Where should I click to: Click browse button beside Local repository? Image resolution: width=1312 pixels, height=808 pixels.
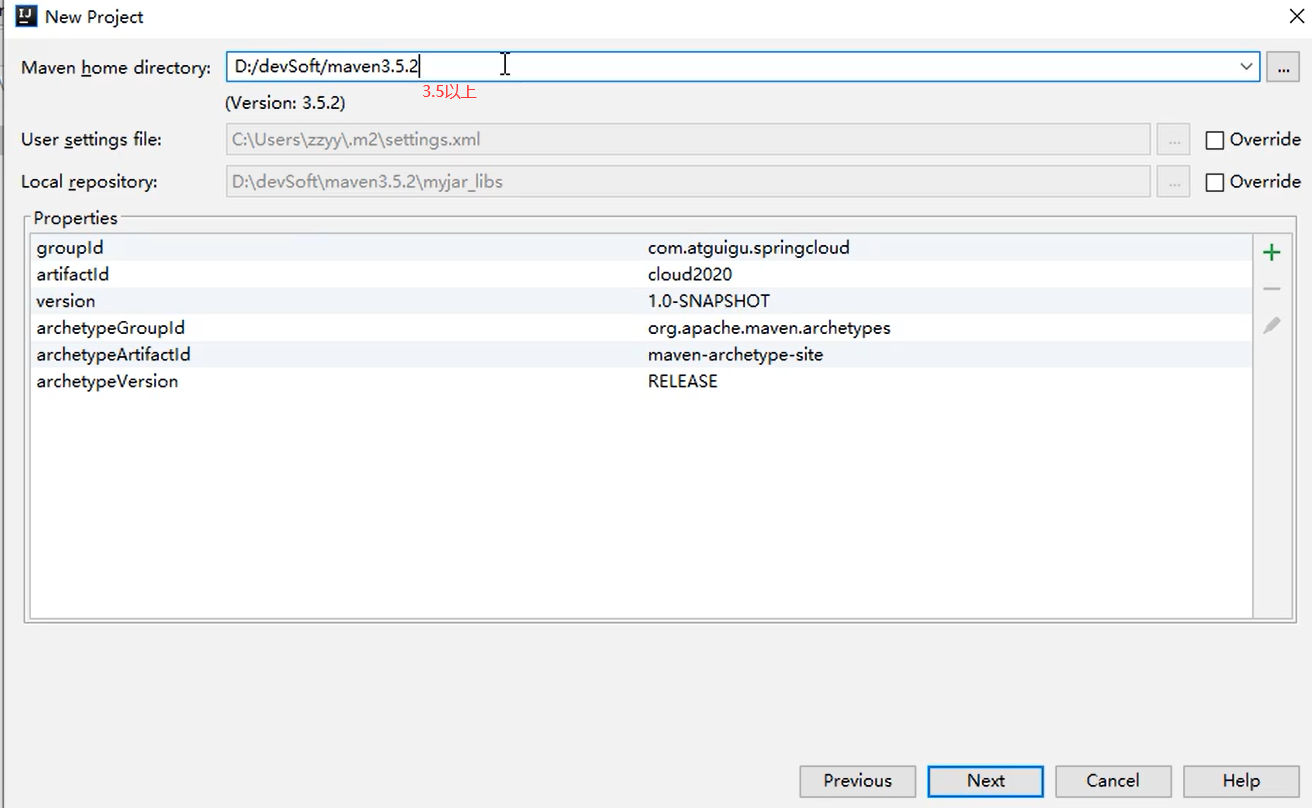pyautogui.click(x=1174, y=182)
